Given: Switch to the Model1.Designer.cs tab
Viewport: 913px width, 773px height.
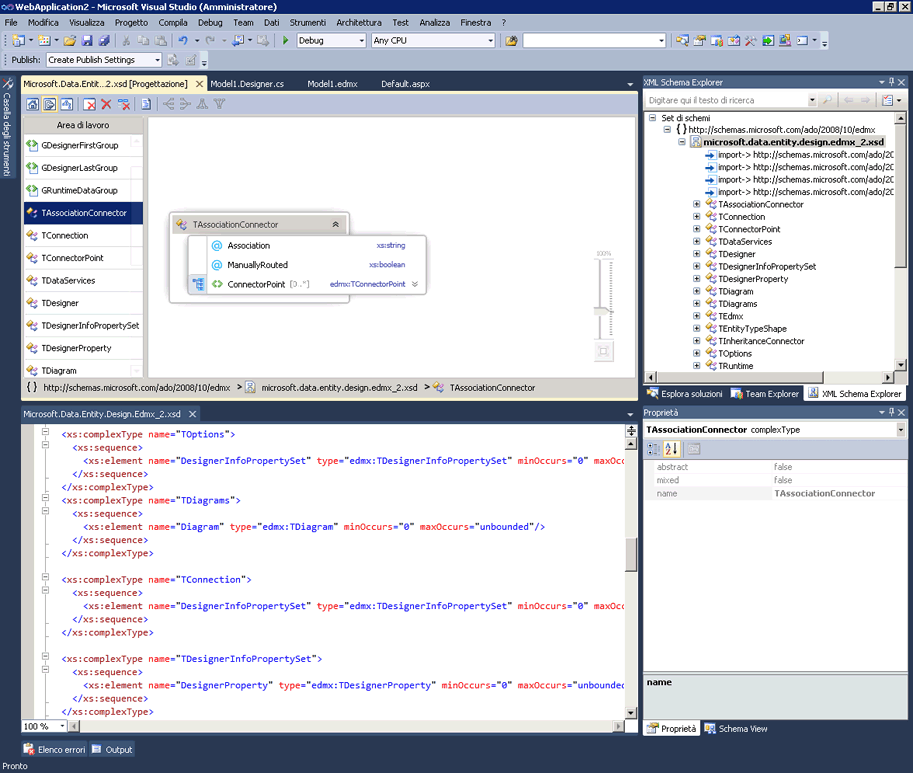Looking at the screenshot, I should click(x=247, y=84).
